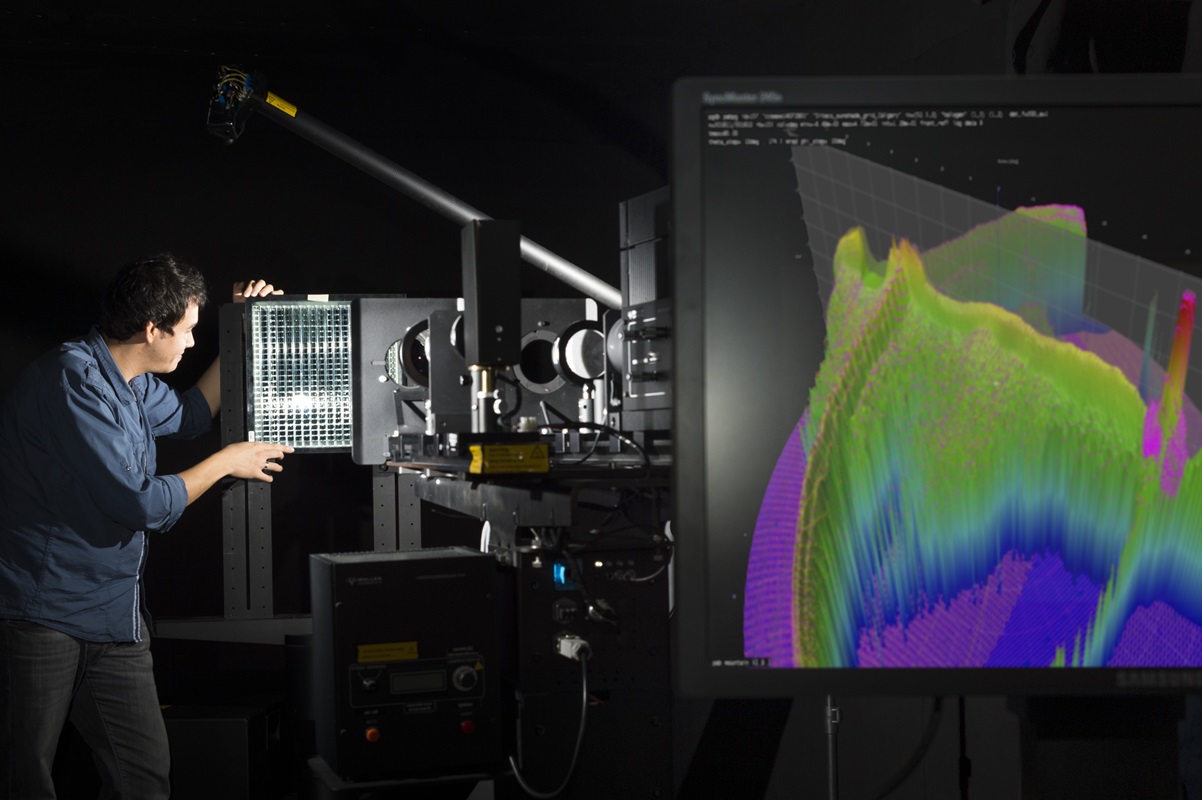Click the status text at bottom-left of the monitor
The width and height of the screenshot is (1202, 800).
point(740,662)
